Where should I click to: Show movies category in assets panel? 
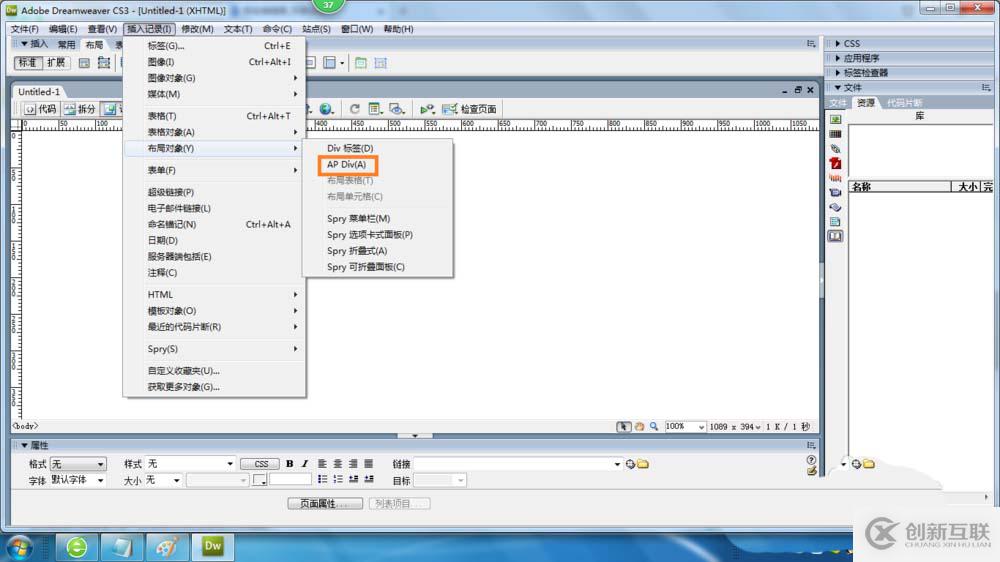pyautogui.click(x=835, y=193)
